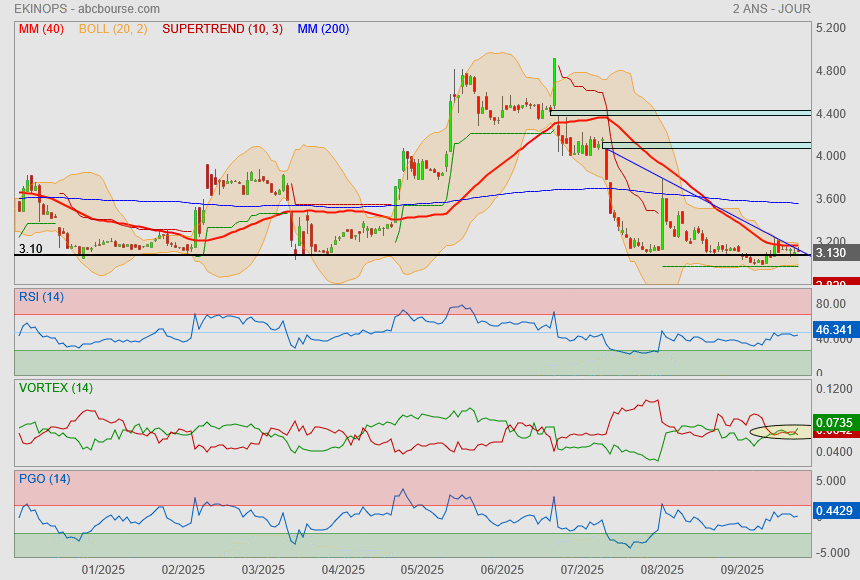Click the current price tag 3.130

(x=832, y=254)
